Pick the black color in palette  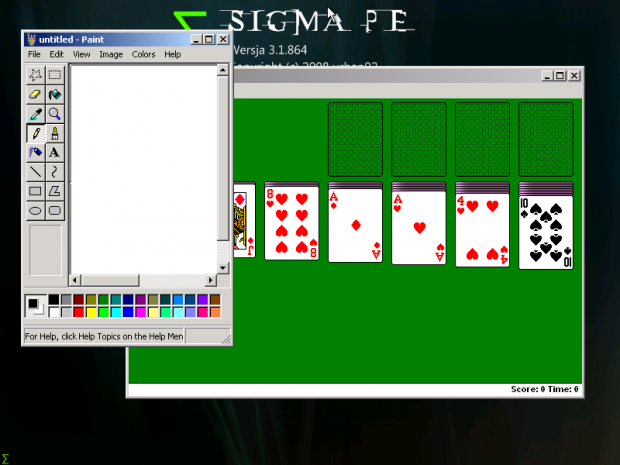[x=54, y=299]
